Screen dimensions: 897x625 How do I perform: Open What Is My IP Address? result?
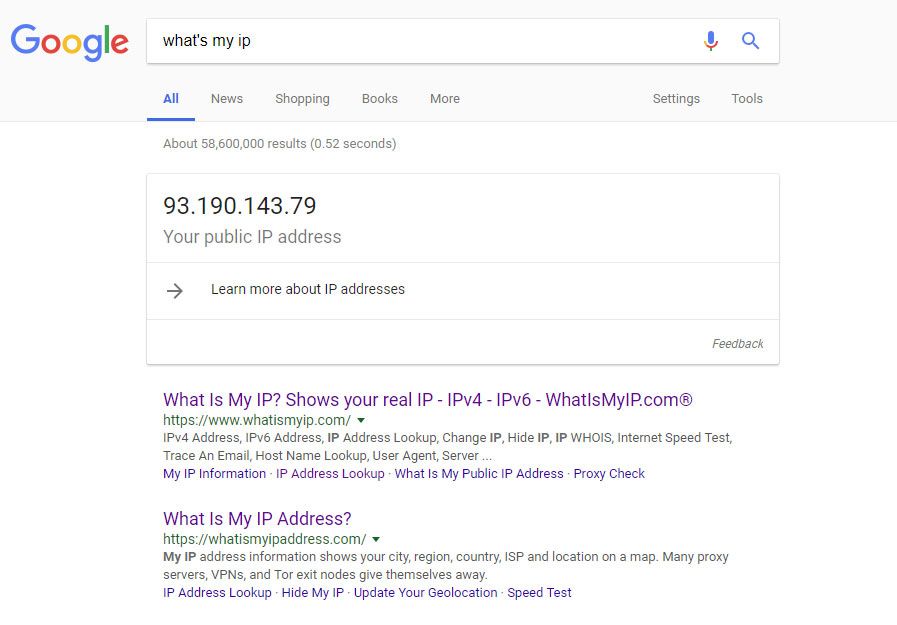point(257,519)
